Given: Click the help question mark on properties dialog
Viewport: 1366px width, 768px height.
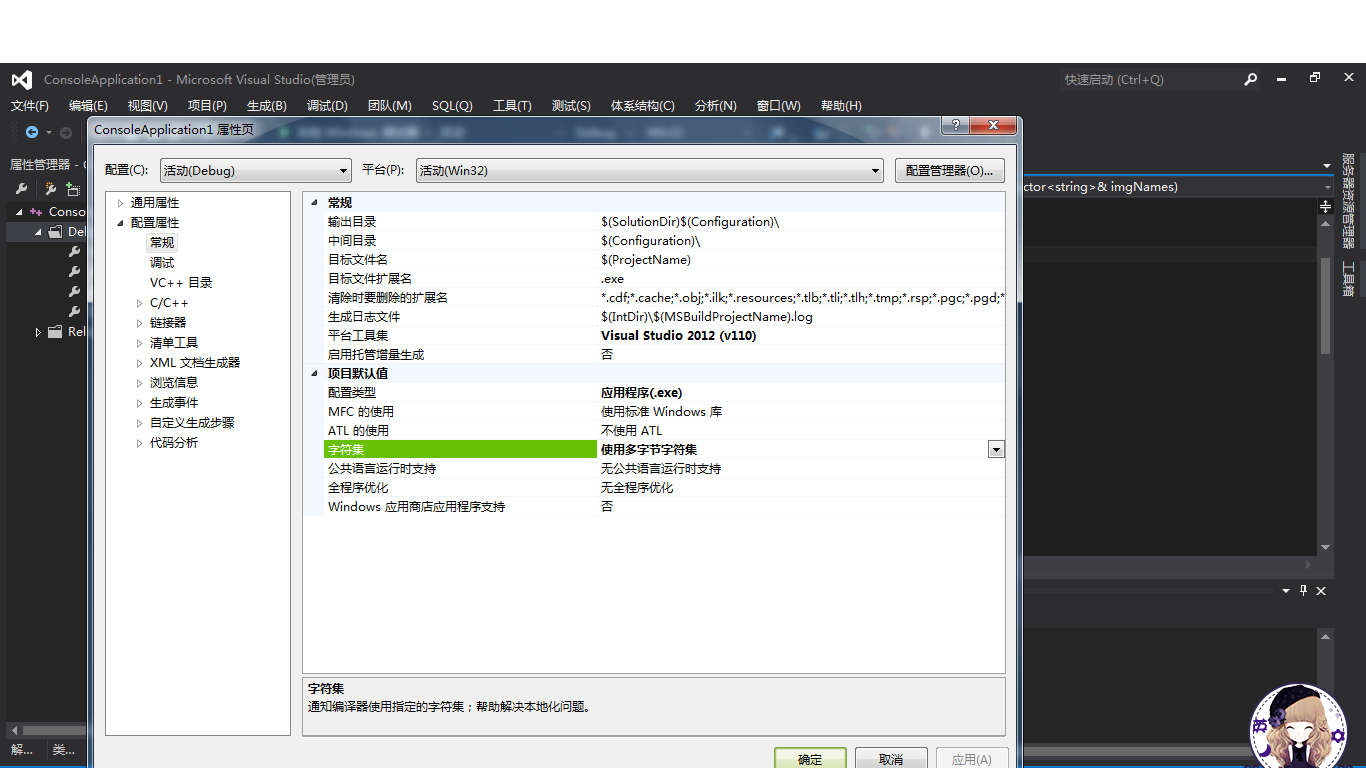Looking at the screenshot, I should pos(954,125).
